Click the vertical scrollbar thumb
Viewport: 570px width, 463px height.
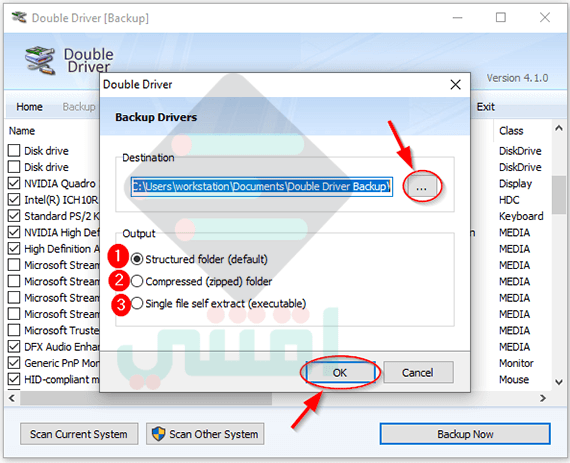pos(559,195)
